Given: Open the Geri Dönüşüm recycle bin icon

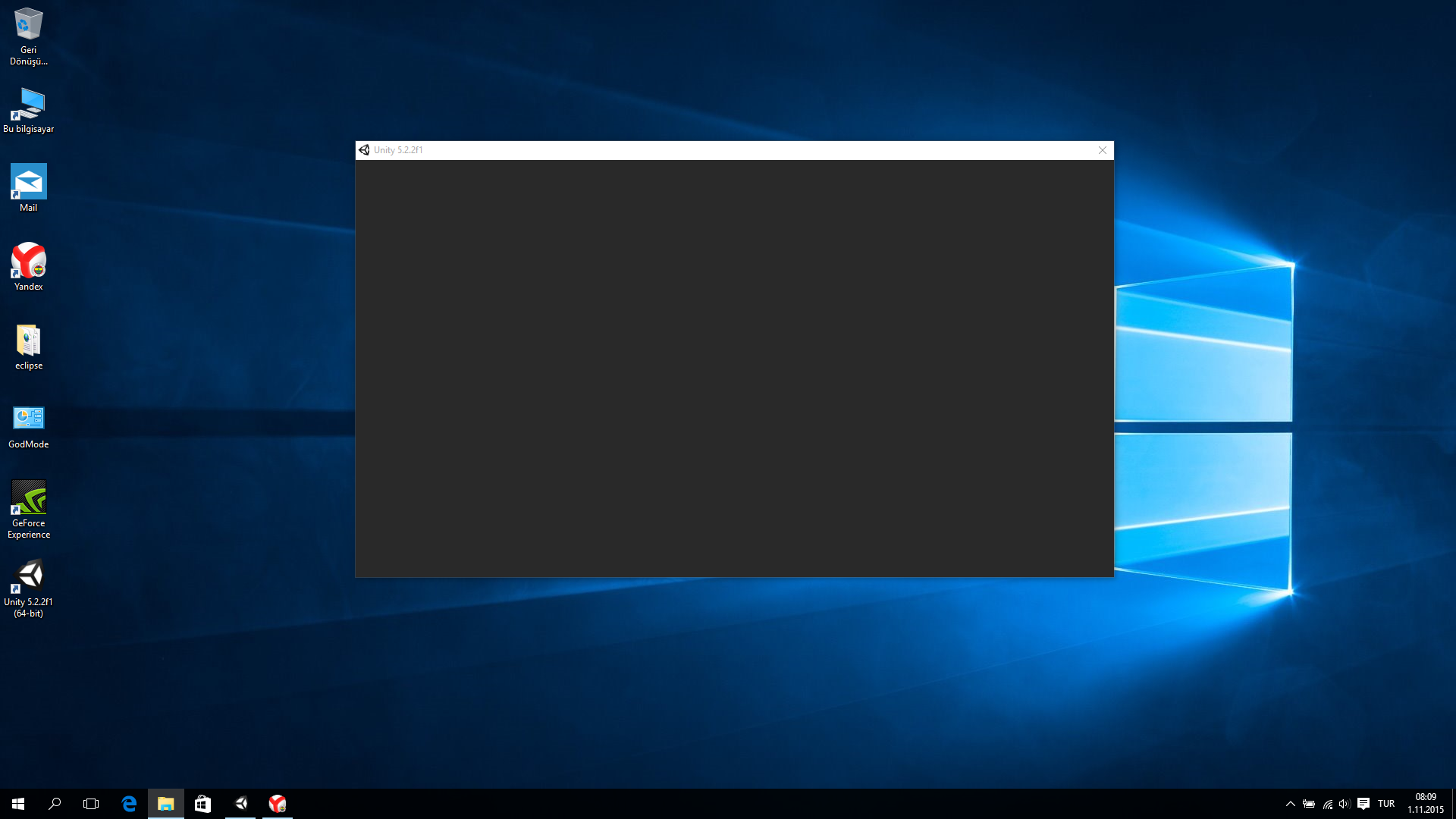Looking at the screenshot, I should (28, 36).
